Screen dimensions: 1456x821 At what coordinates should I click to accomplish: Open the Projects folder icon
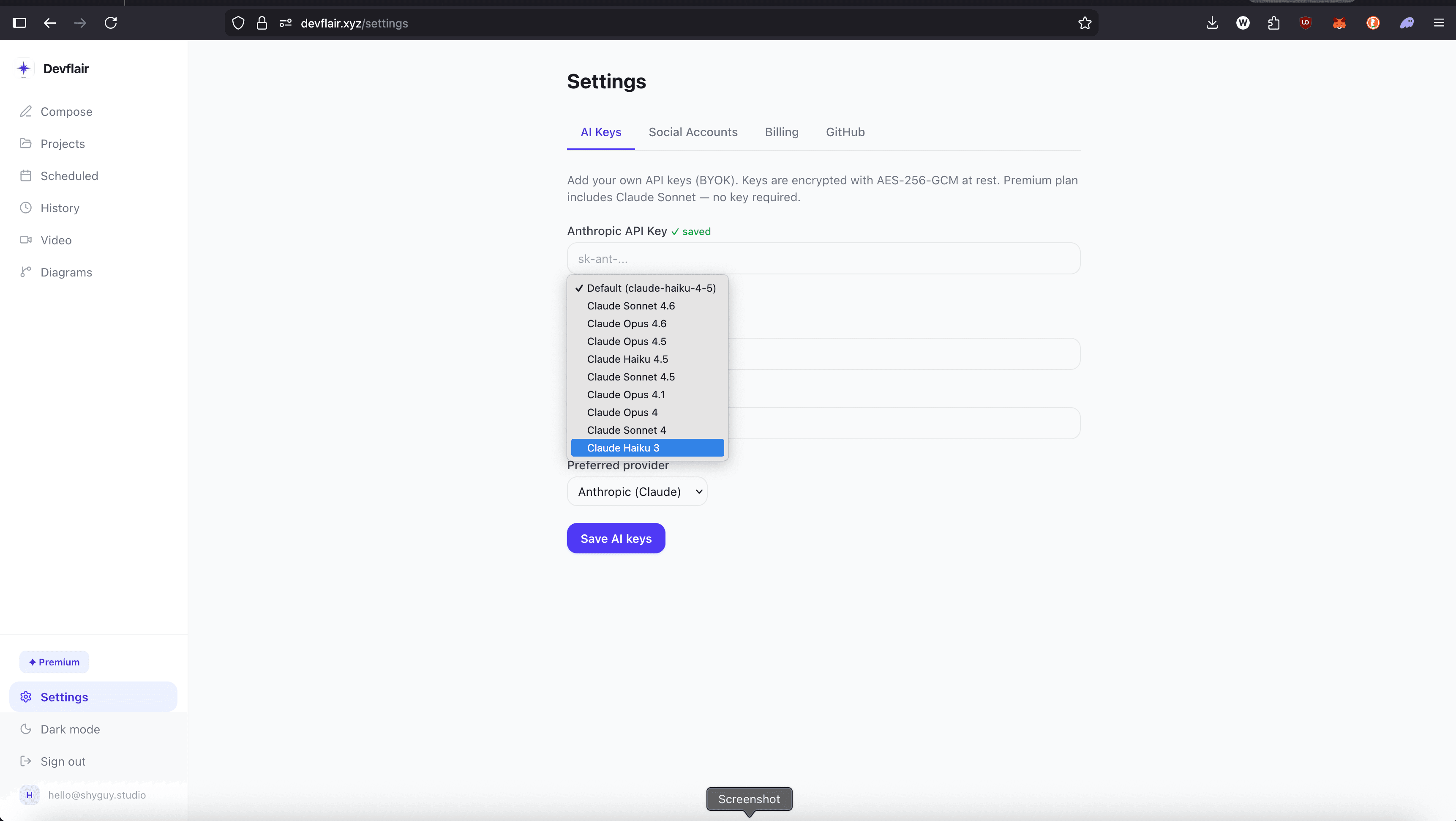click(26, 143)
